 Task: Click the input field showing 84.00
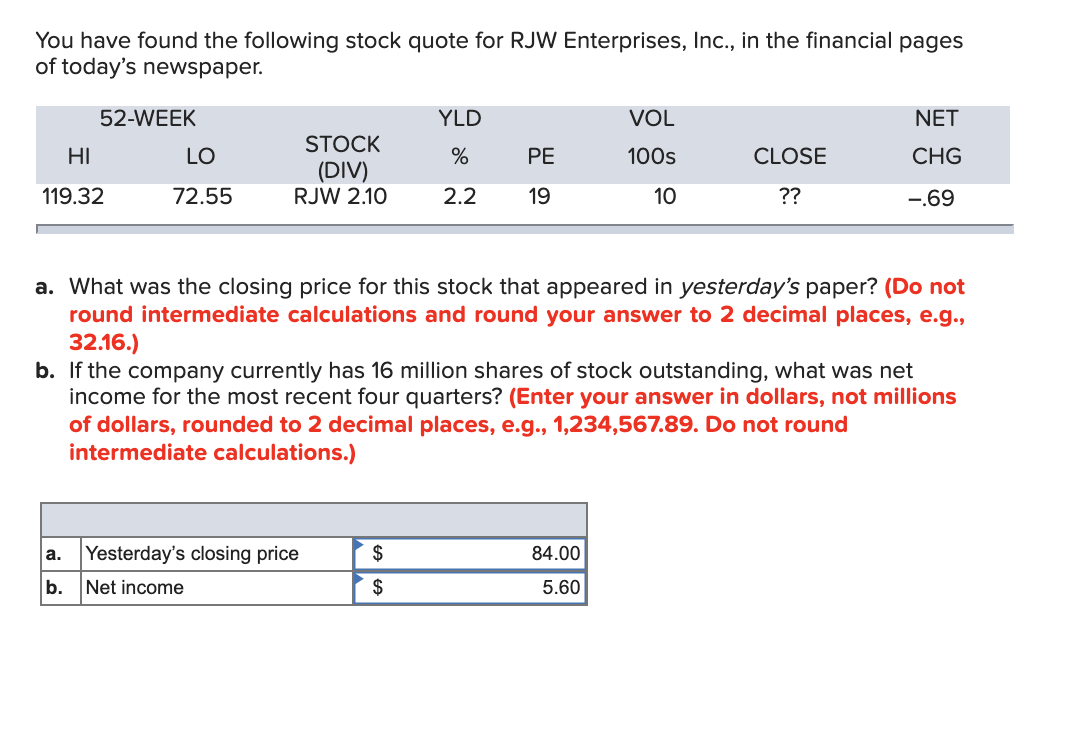coord(490,554)
